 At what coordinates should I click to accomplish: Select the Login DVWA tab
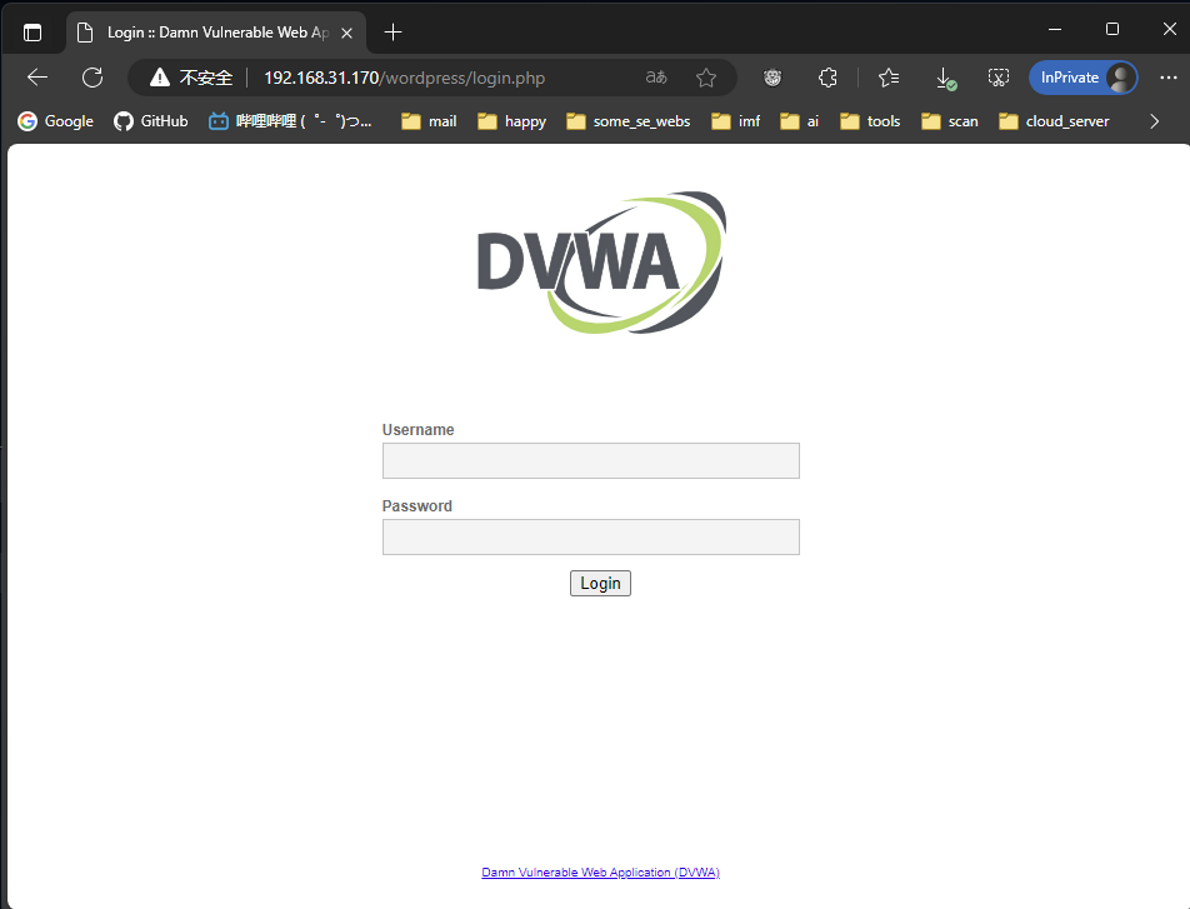[x=216, y=32]
